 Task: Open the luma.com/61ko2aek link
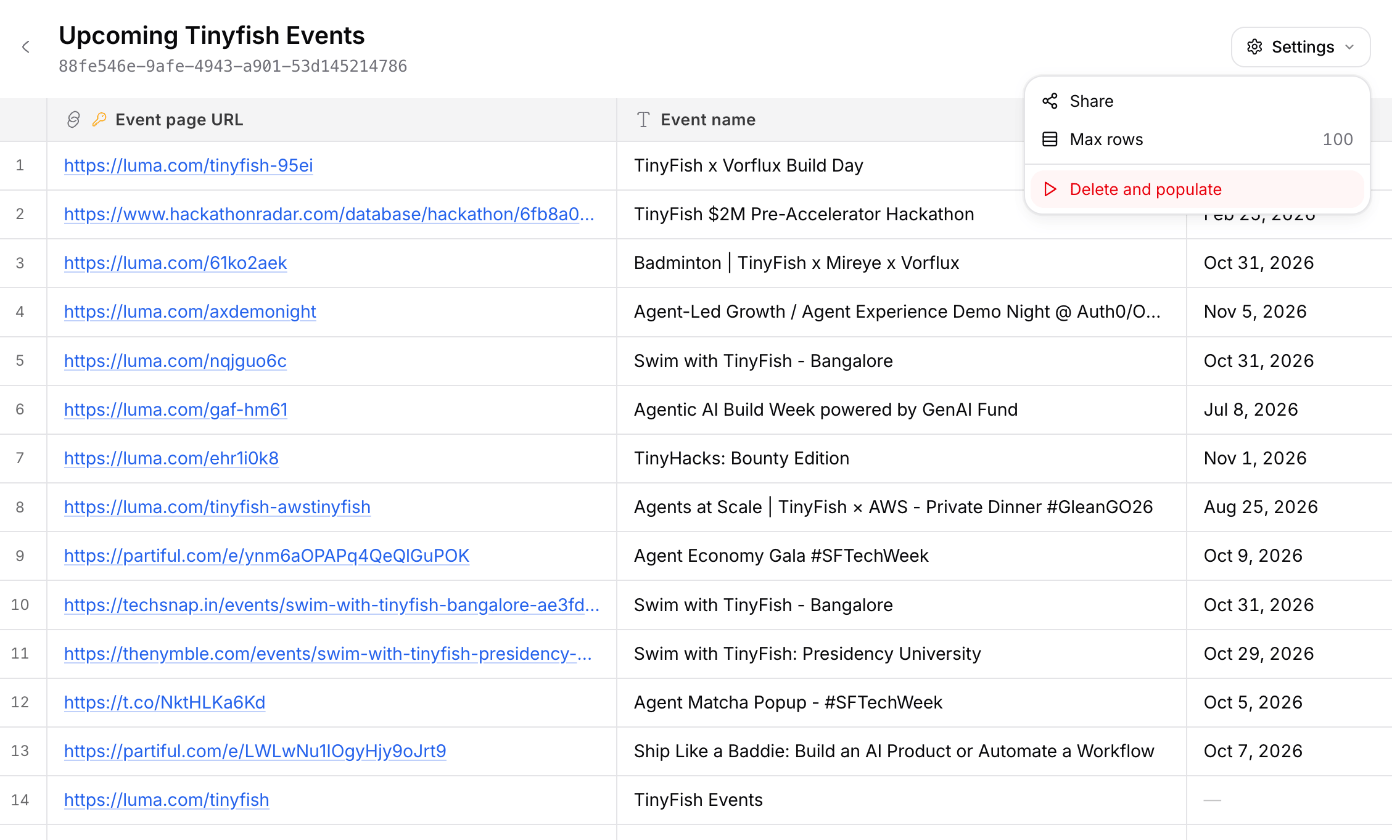(x=175, y=263)
